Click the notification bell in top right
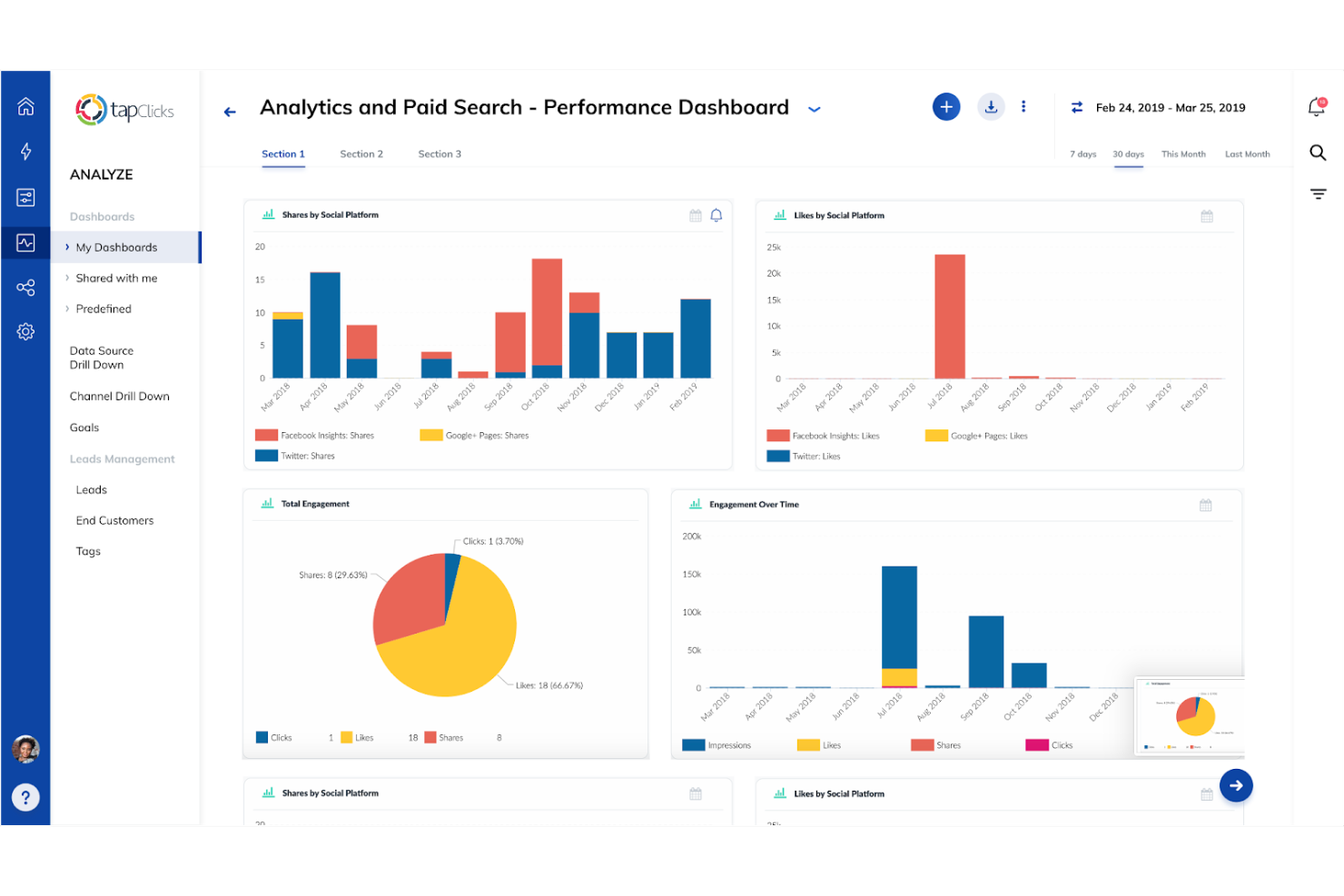 (1317, 107)
